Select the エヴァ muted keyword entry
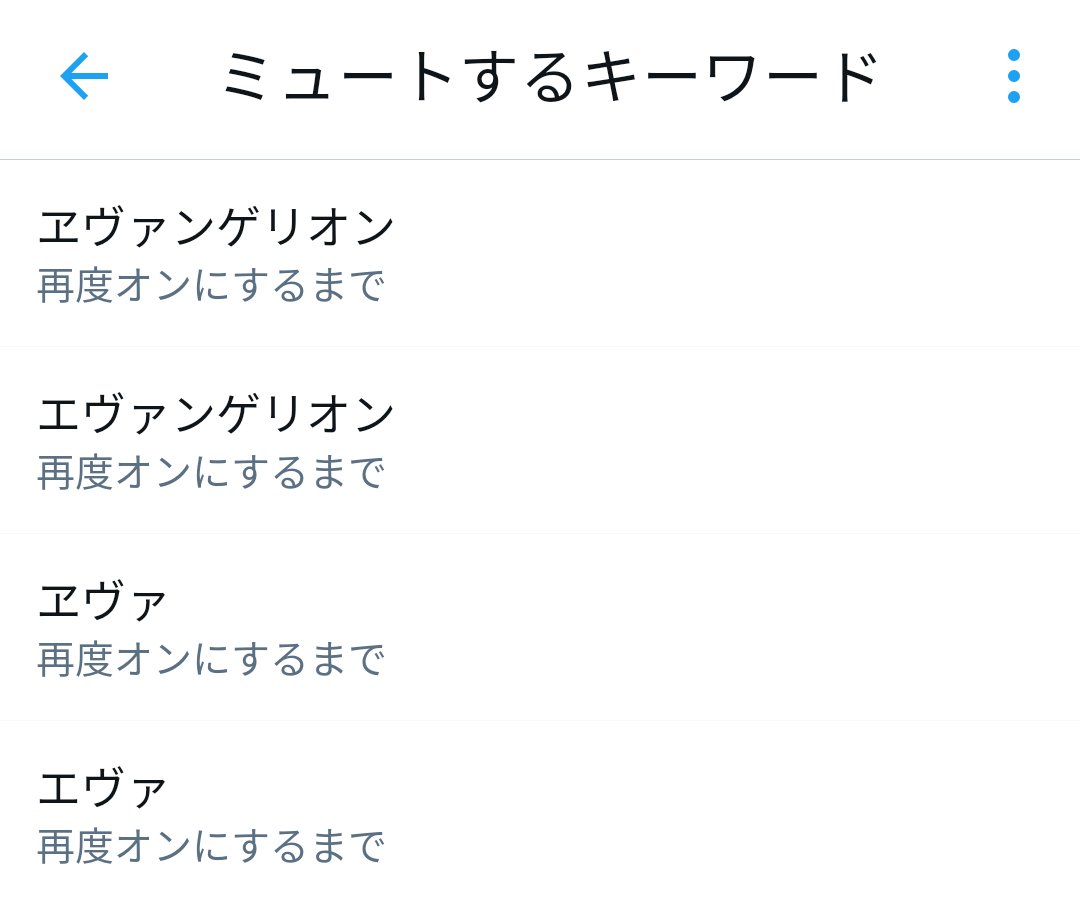The image size is (1080, 903). (x=103, y=788)
